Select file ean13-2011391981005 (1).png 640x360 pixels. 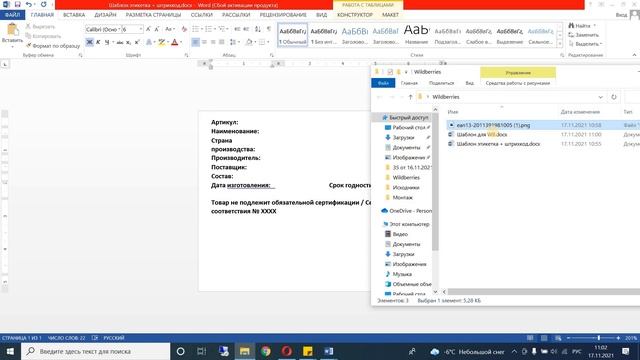pyautogui.click(x=493, y=125)
